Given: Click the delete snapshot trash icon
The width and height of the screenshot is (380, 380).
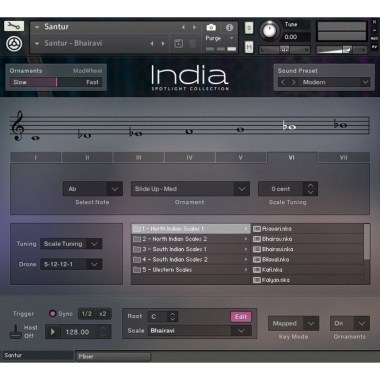Looking at the screenshot, I should tap(192, 43).
